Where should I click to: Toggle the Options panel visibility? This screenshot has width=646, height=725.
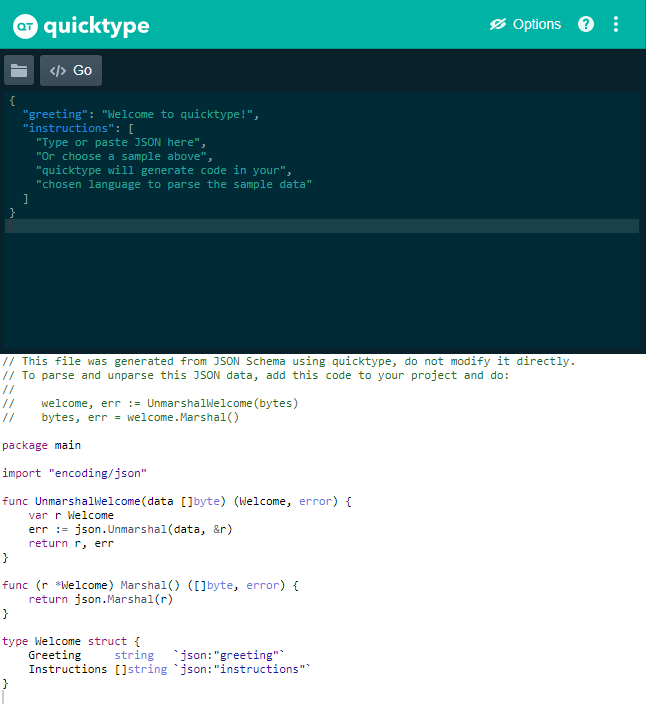tap(525, 24)
